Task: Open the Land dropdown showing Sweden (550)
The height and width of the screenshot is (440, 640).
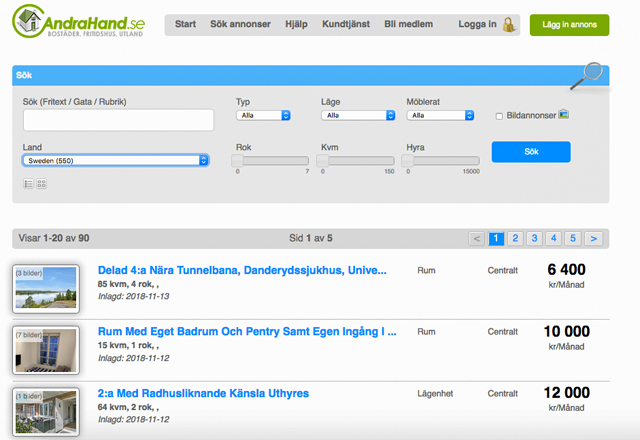Action: pos(115,160)
